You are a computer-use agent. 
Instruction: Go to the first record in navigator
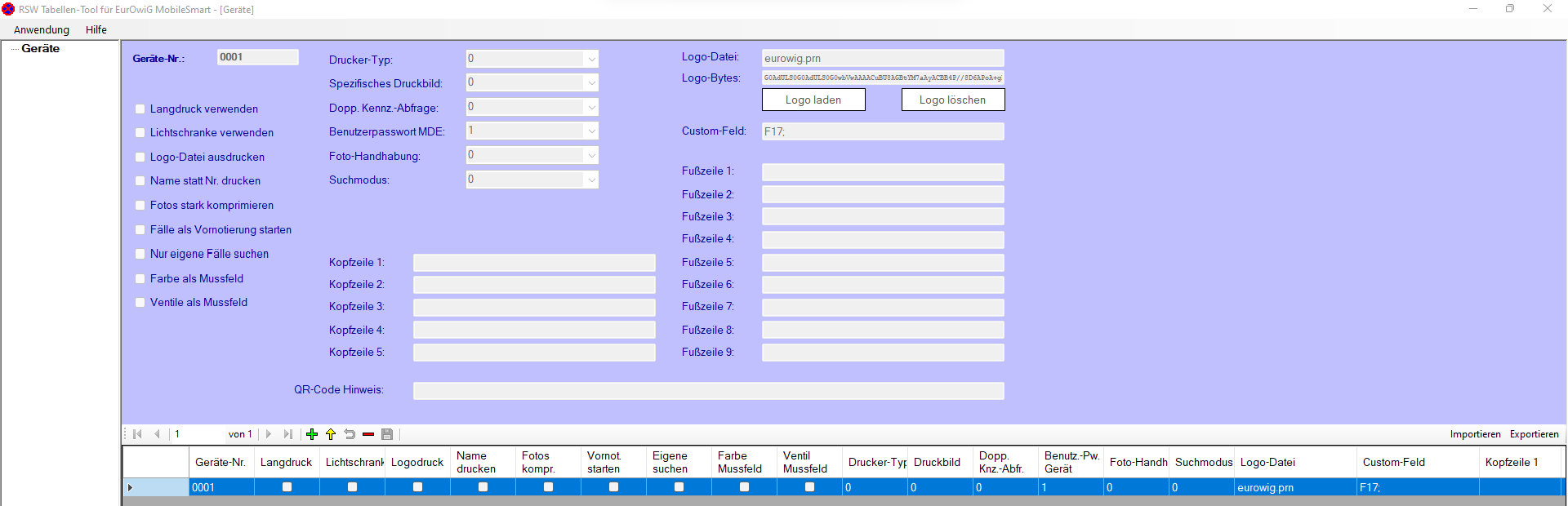[137, 434]
